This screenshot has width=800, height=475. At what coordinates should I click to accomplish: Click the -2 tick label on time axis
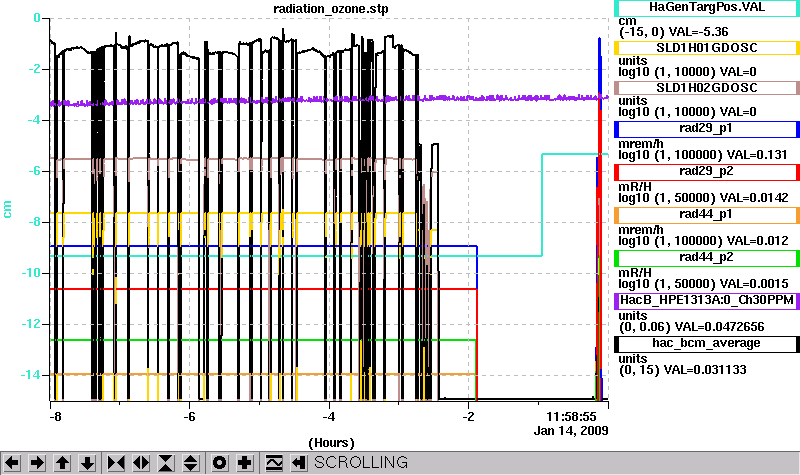(x=468, y=416)
